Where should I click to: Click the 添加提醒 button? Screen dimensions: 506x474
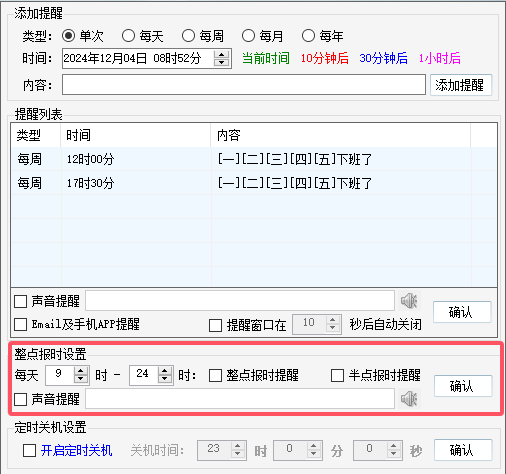(461, 85)
